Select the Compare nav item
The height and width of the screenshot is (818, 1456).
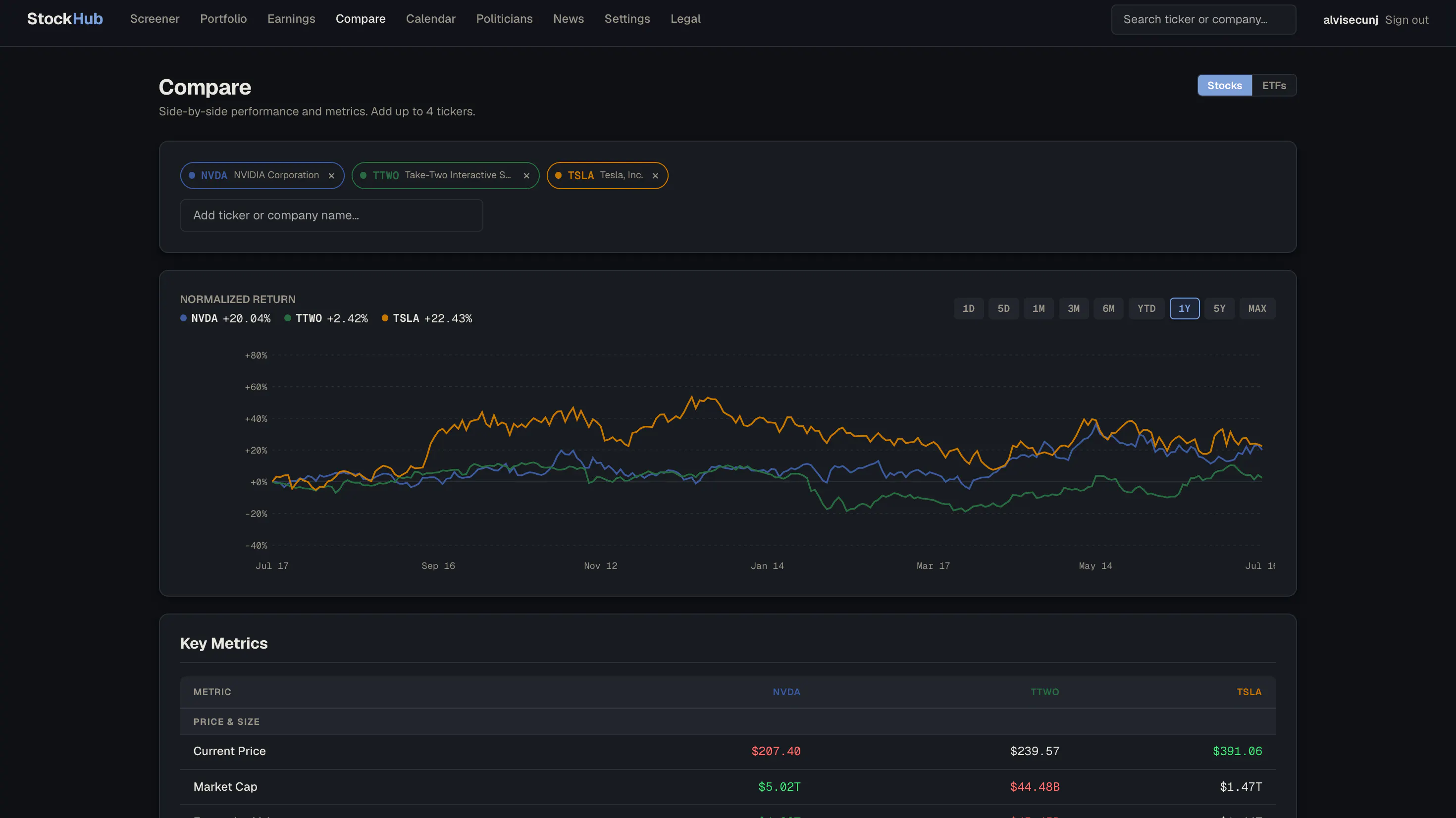tap(361, 19)
